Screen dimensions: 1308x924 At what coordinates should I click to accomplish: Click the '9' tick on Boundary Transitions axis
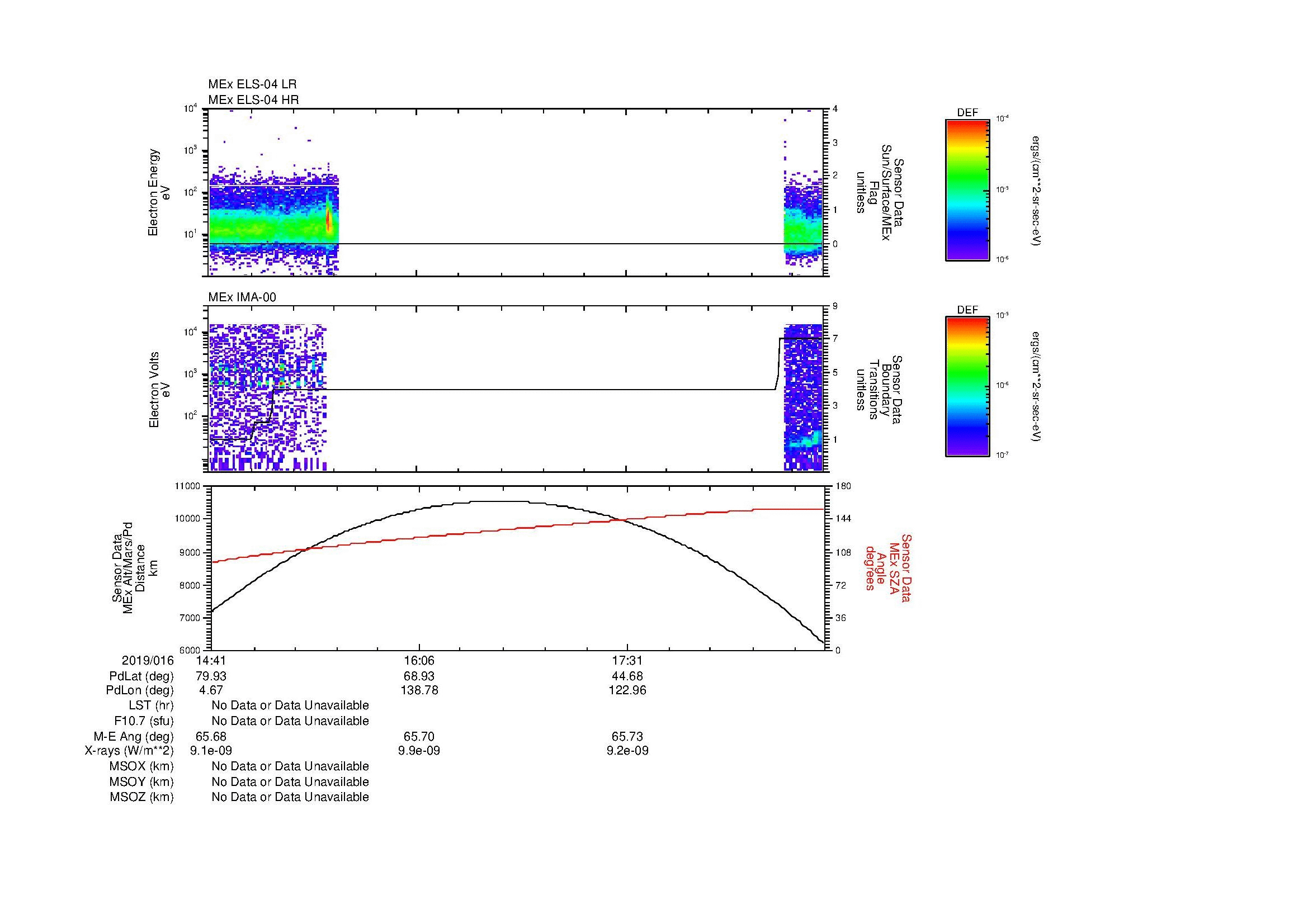(x=835, y=306)
